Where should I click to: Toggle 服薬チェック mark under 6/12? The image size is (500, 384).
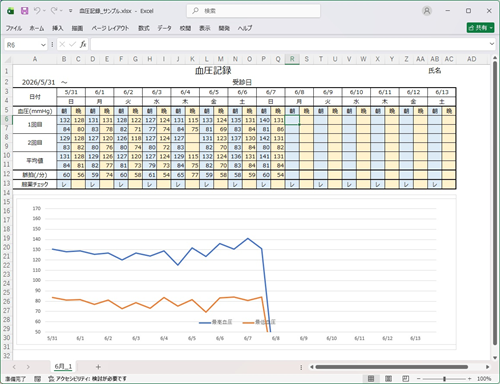pos(406,184)
